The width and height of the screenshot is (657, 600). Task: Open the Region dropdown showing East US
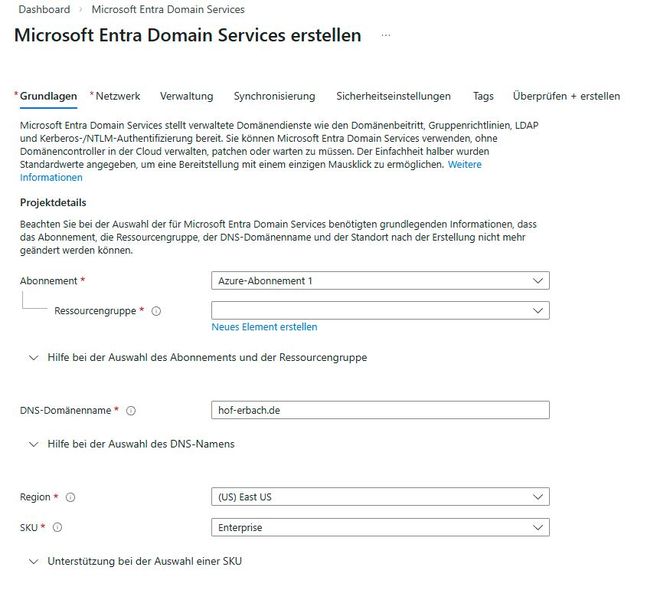pos(380,497)
